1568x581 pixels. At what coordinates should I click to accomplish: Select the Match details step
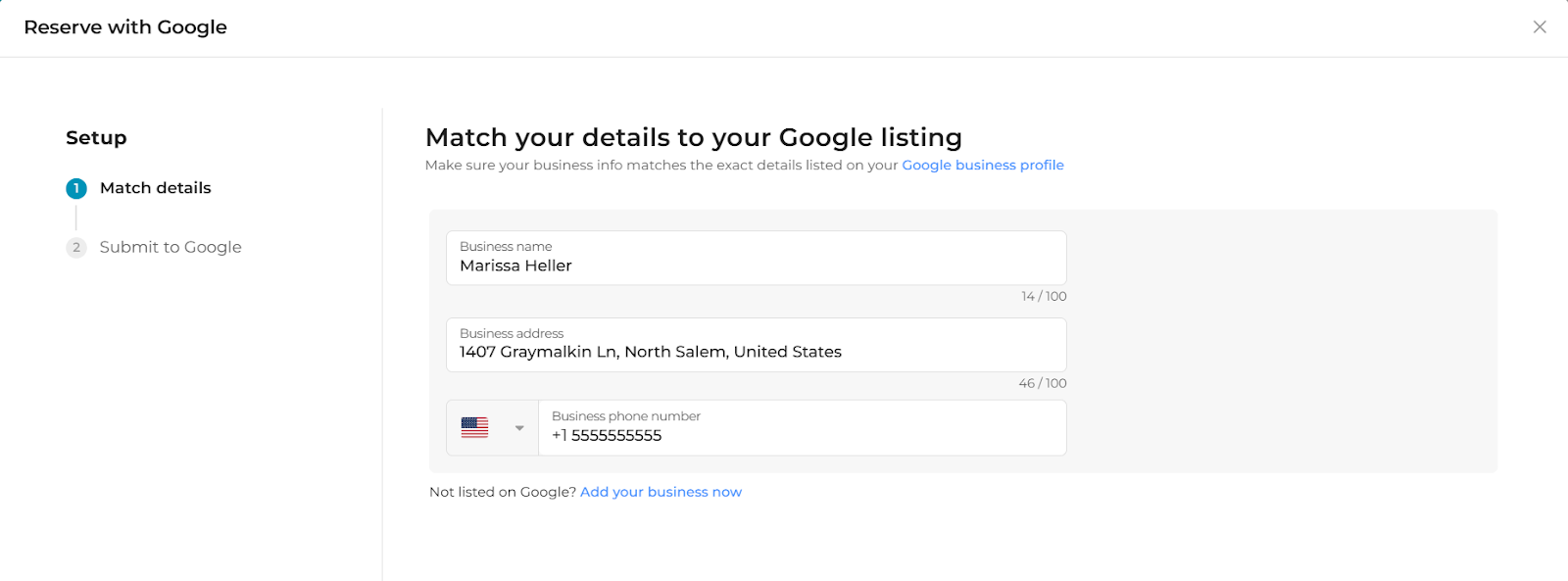click(155, 188)
